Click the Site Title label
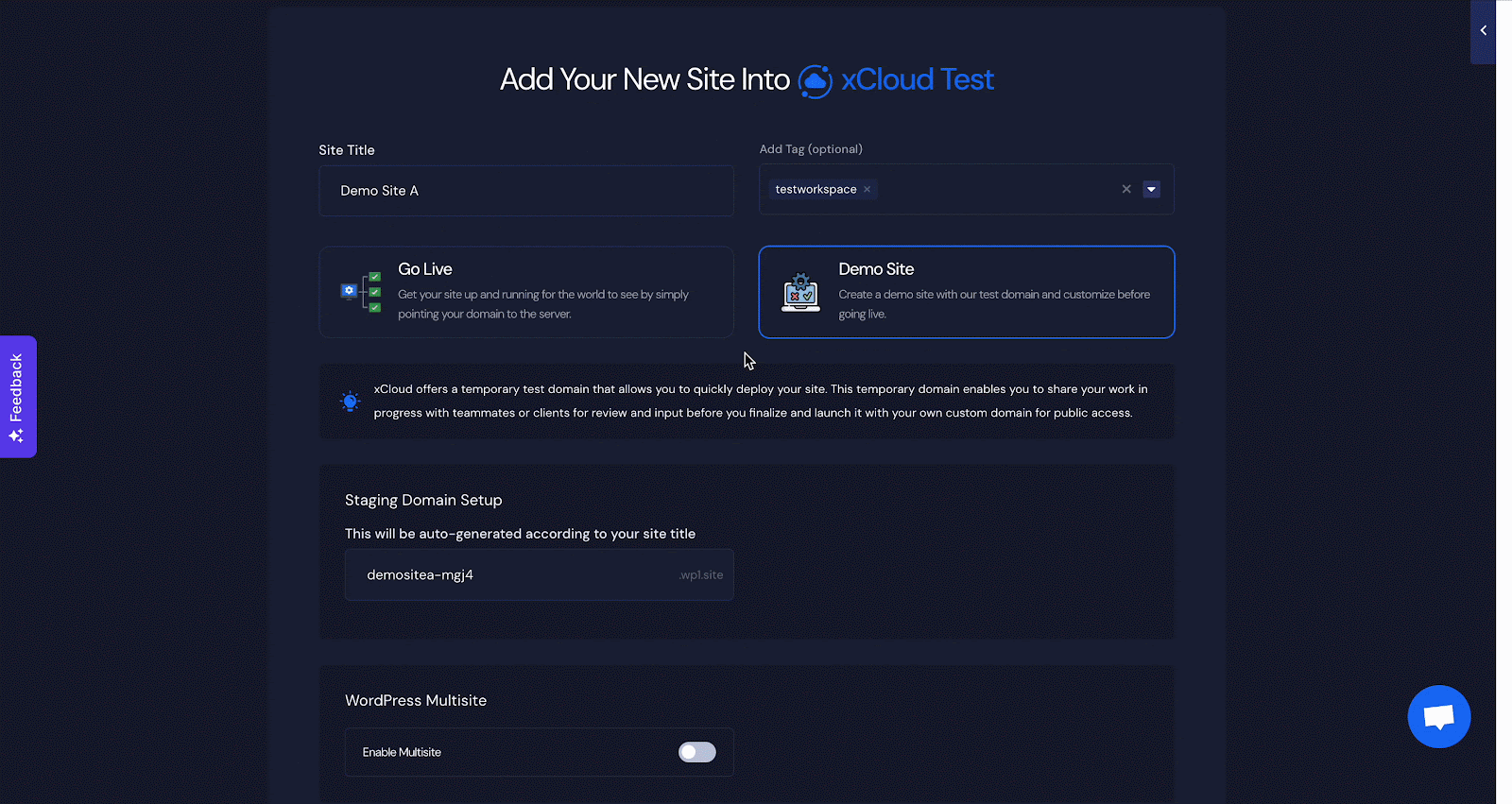 click(x=347, y=150)
